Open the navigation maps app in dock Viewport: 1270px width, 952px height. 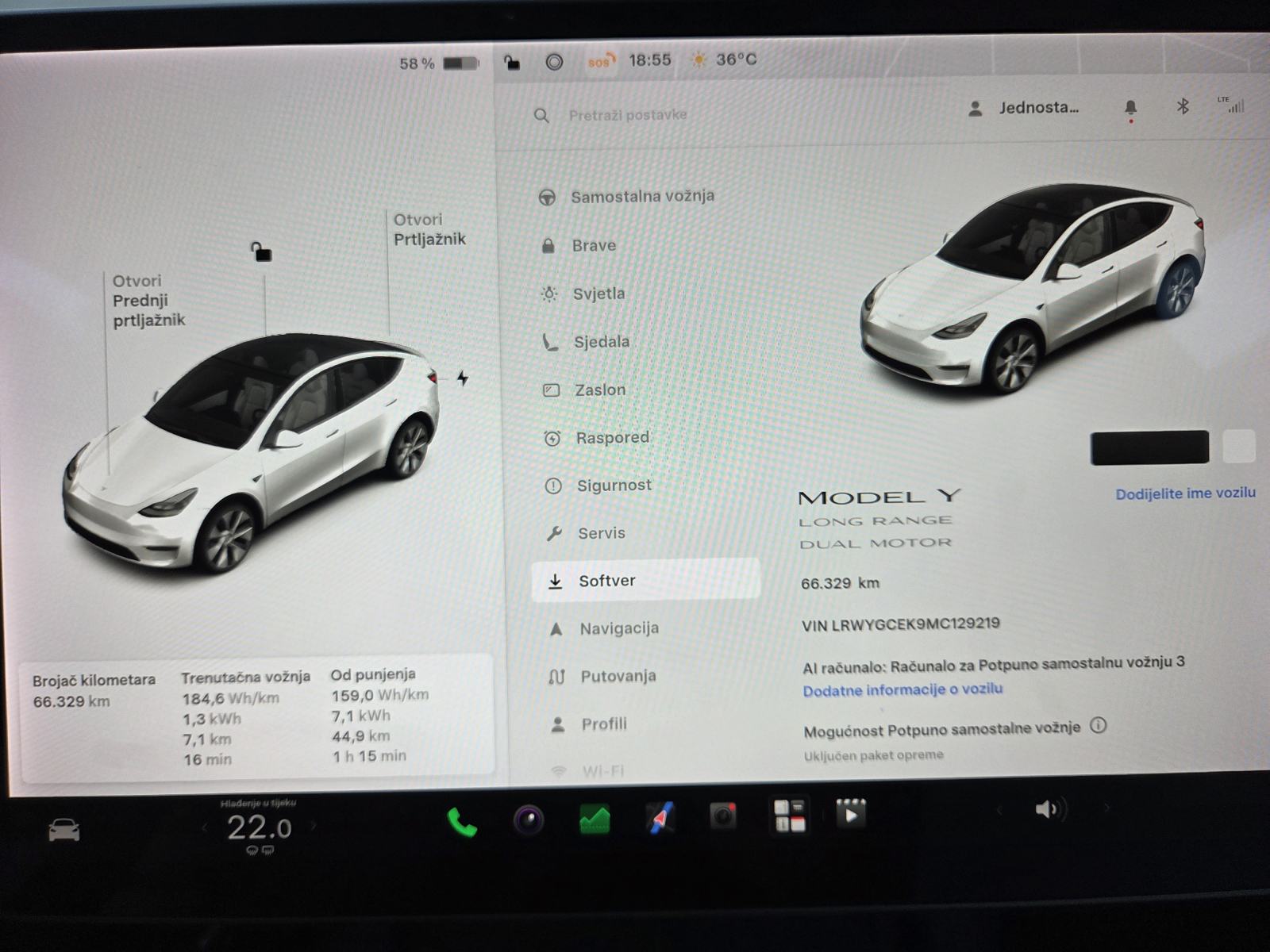point(660,817)
